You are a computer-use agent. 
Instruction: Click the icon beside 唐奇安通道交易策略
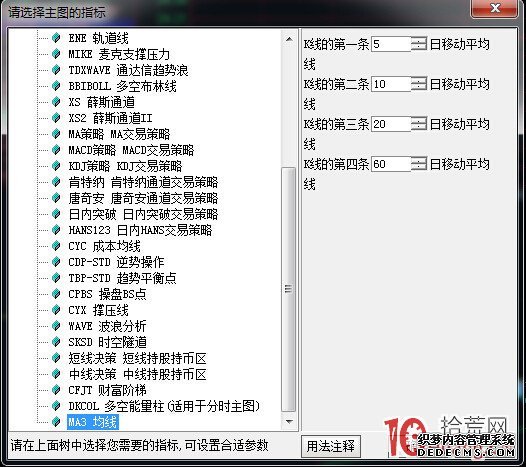[x=56, y=198]
